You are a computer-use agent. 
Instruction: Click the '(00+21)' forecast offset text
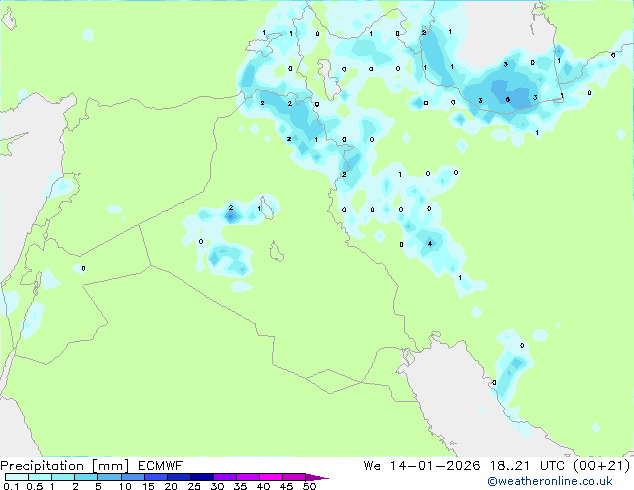pos(601,466)
